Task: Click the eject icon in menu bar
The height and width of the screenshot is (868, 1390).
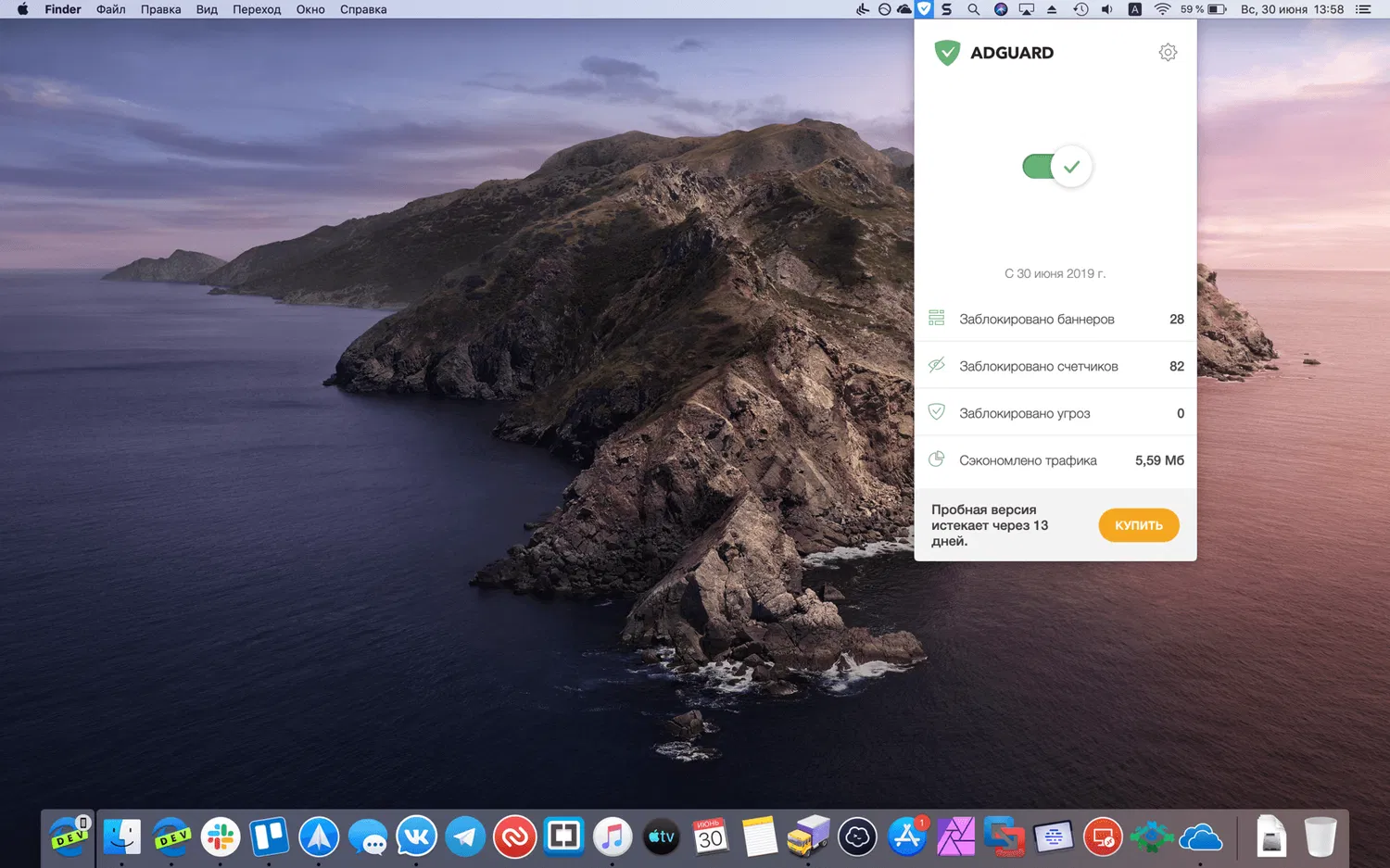Action: 1052,9
